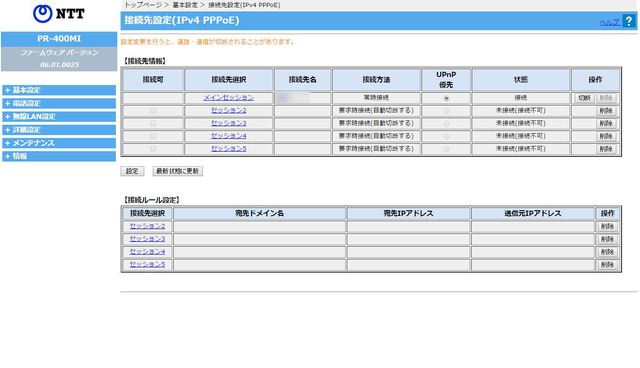Open セッション2 link in 接続先情報 table
Screen dimensions: 640x368
(x=229, y=110)
